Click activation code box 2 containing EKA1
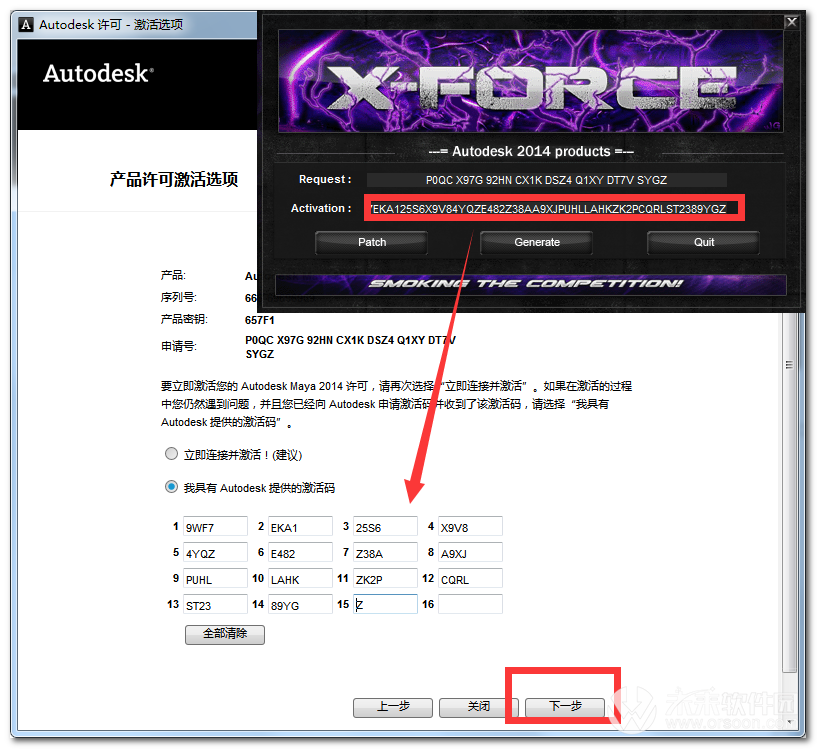This screenshot has height=749, width=817. [300, 526]
